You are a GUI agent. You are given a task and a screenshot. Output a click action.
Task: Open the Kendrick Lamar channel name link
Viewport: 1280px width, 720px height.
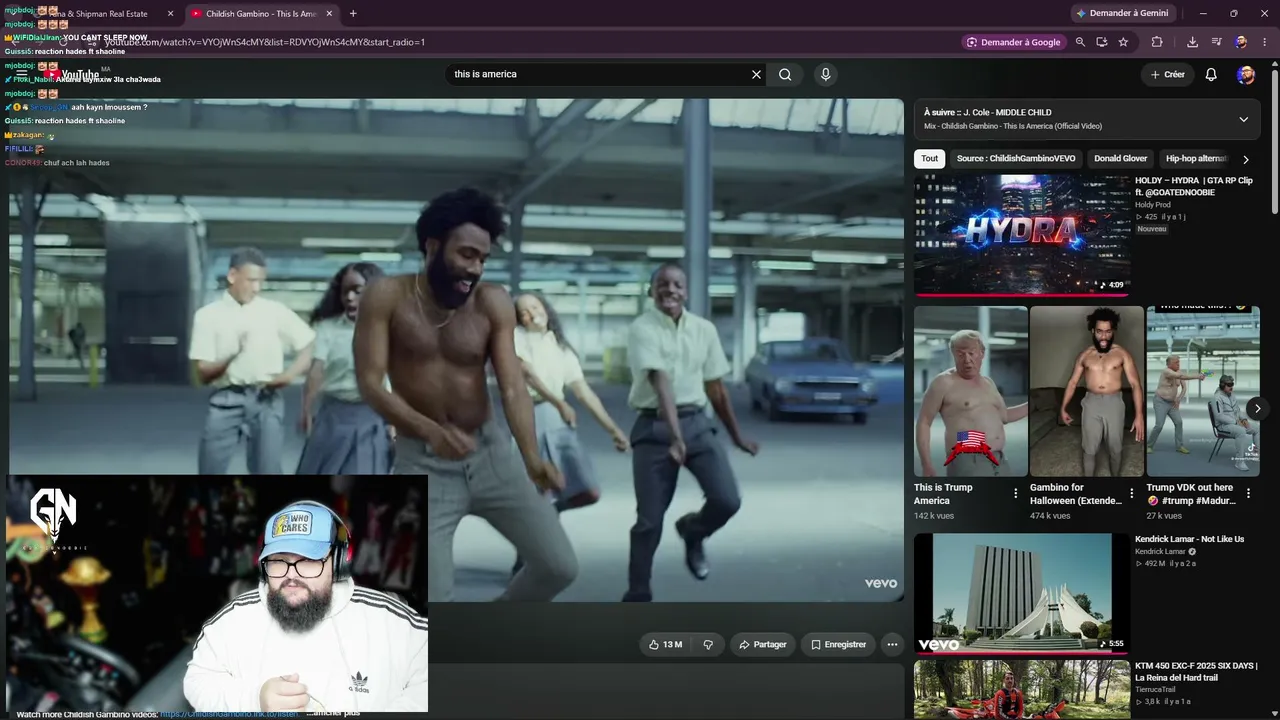click(1160, 552)
